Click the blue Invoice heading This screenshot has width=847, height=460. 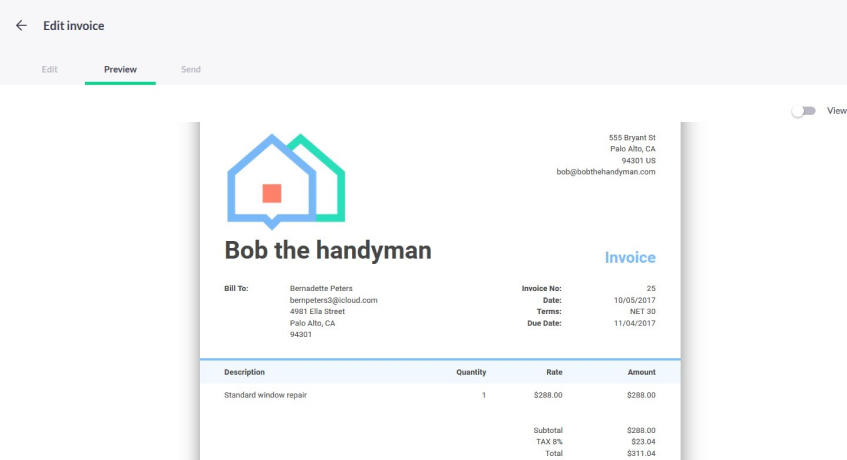[629, 257]
